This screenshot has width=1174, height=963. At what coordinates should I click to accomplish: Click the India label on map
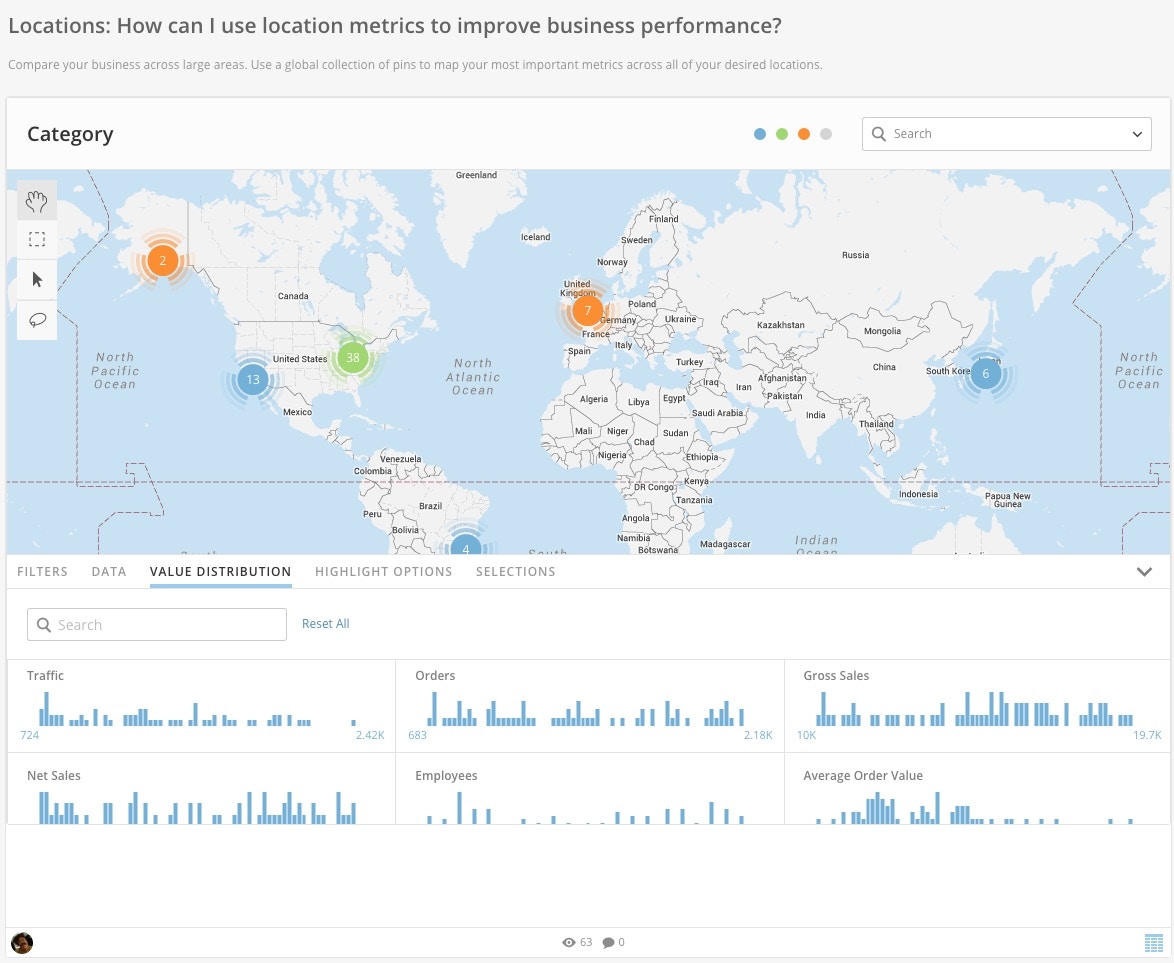pyautogui.click(x=815, y=415)
